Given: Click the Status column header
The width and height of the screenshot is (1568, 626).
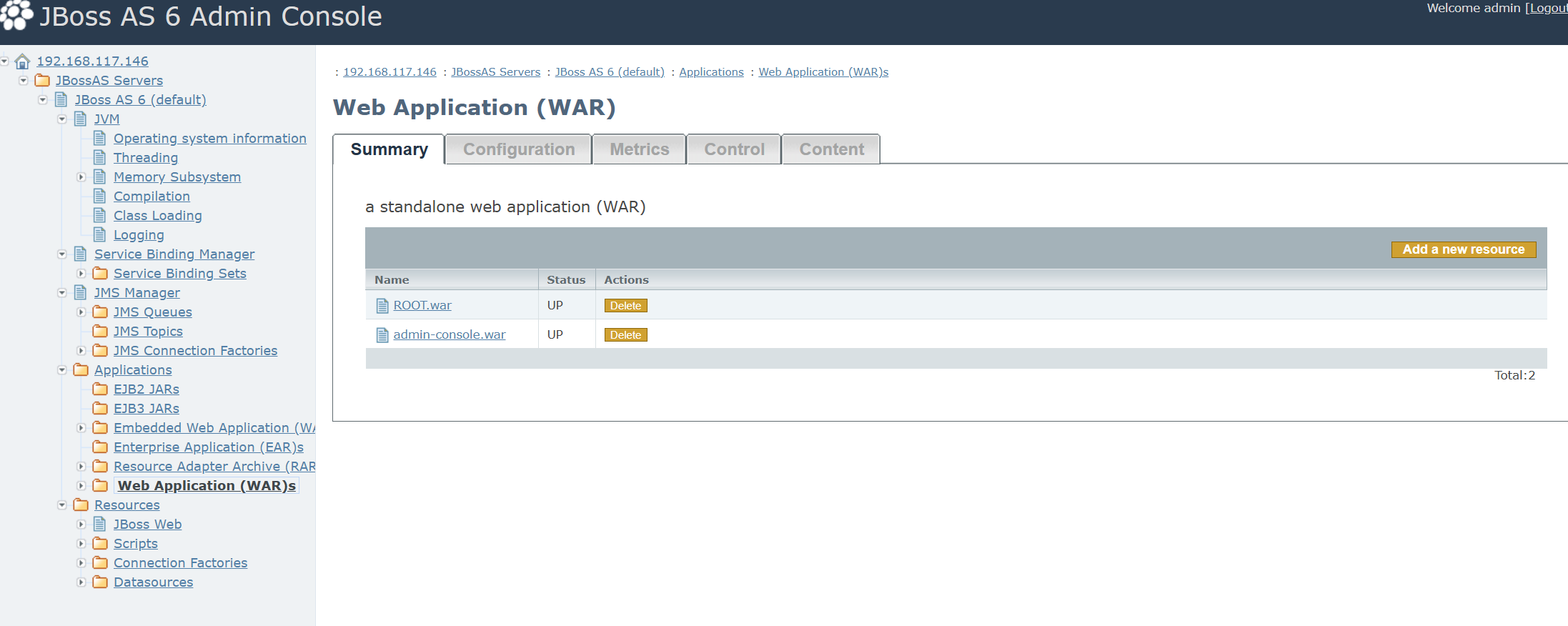Looking at the screenshot, I should click(x=566, y=280).
